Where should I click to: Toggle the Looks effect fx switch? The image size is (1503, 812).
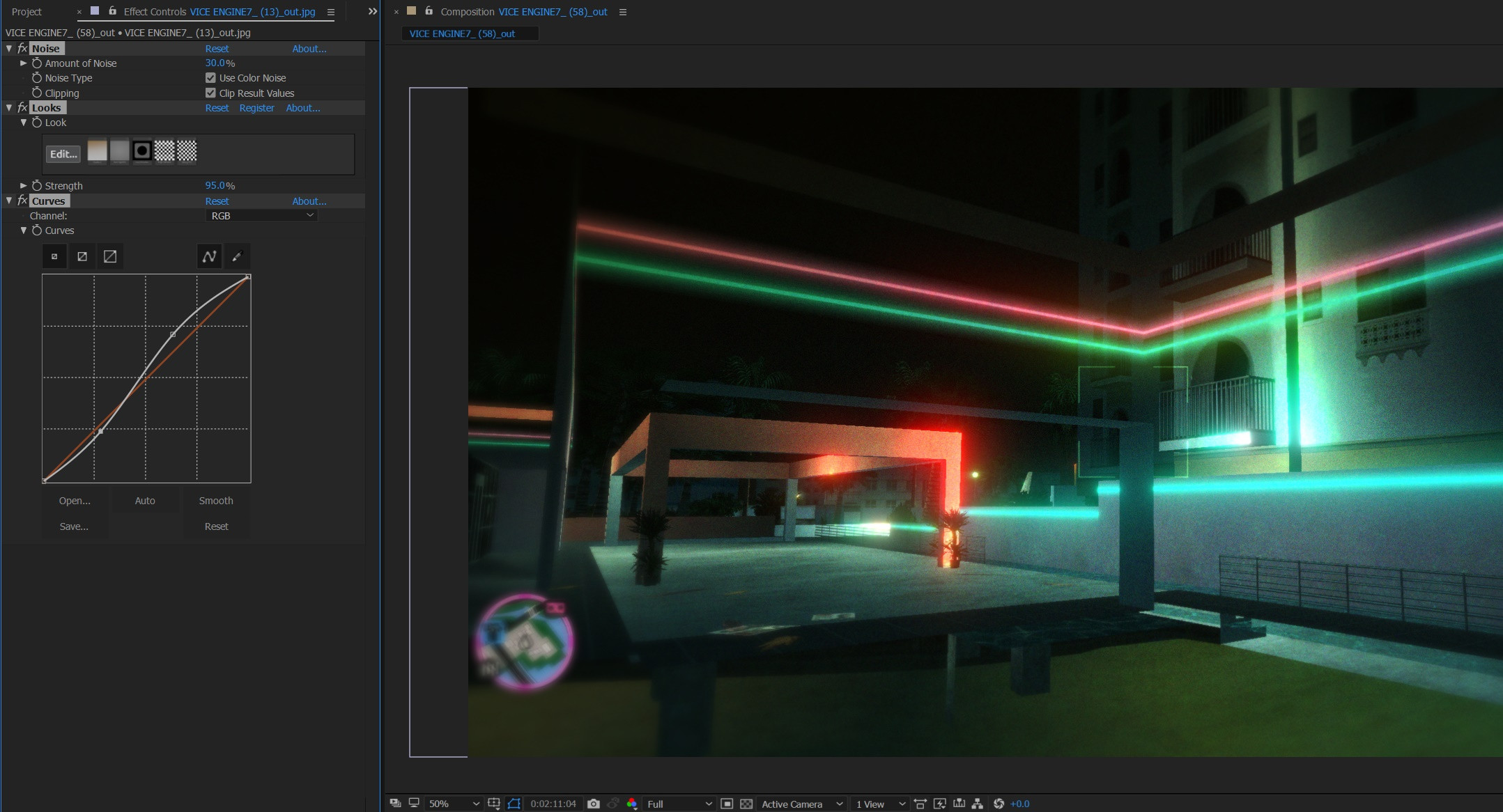[x=22, y=108]
